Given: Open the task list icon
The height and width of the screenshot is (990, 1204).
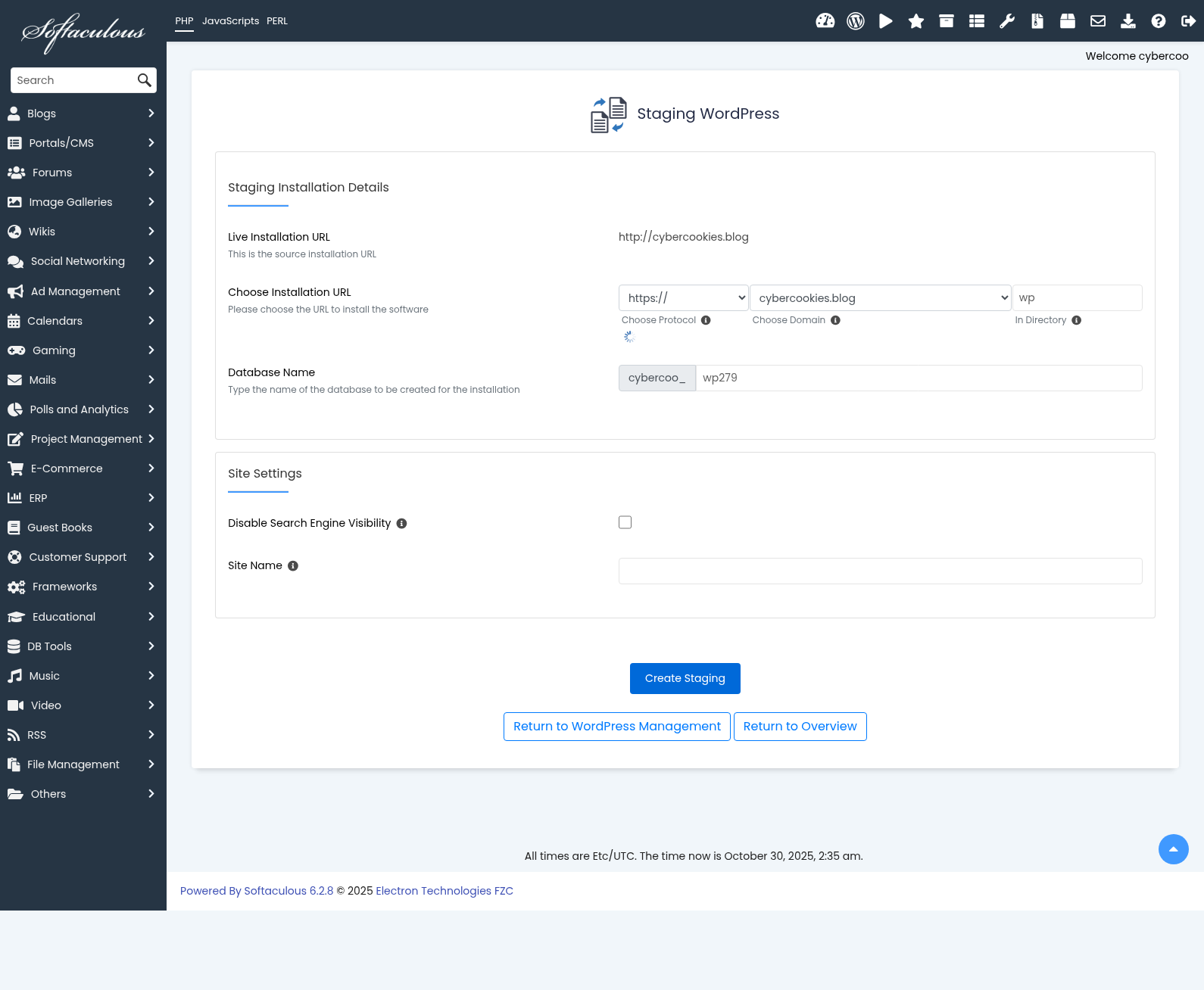Looking at the screenshot, I should [x=977, y=21].
